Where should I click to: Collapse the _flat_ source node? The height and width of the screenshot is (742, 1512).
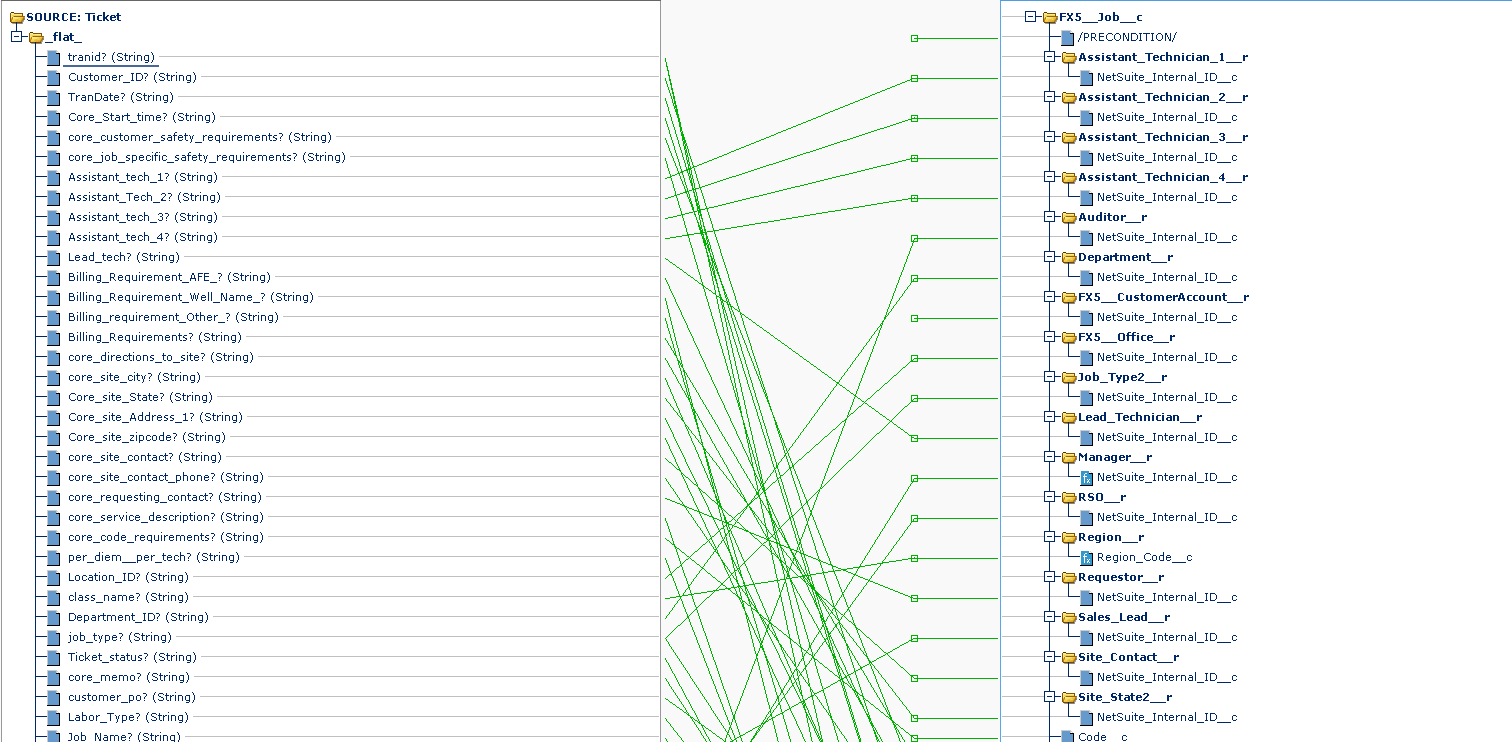coord(16,37)
